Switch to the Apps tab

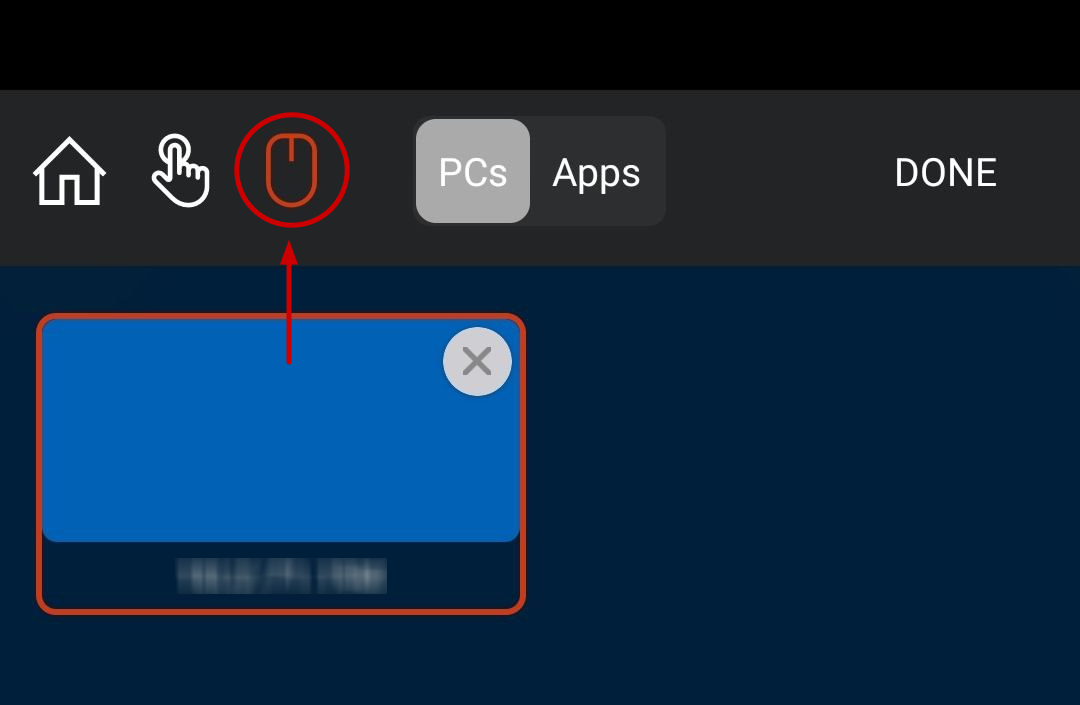(596, 172)
